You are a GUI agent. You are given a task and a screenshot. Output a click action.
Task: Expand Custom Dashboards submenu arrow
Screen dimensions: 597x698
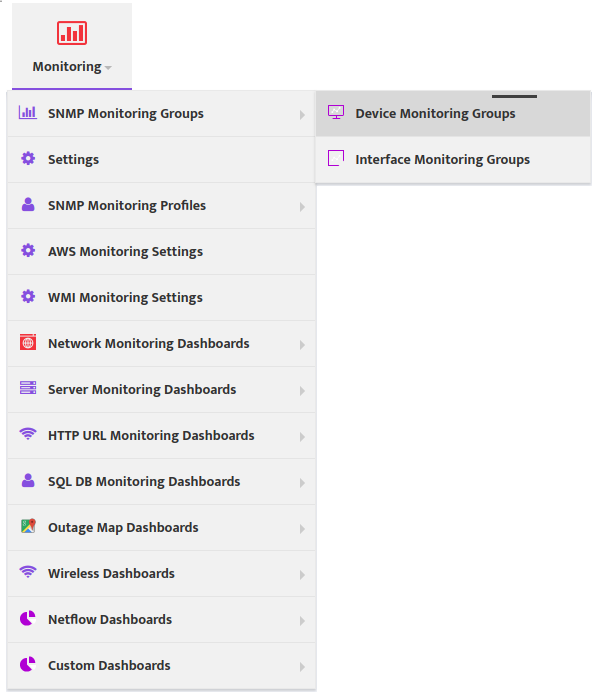tap(302, 667)
